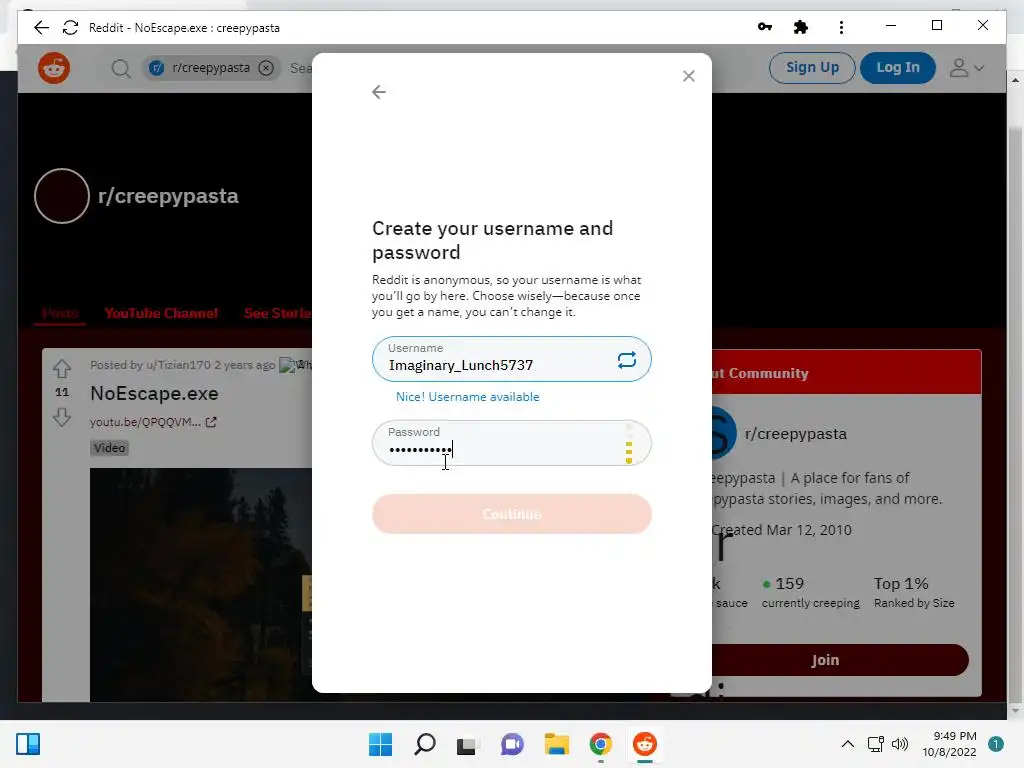Select the Posts tab
The image size is (1024, 768).
[60, 313]
